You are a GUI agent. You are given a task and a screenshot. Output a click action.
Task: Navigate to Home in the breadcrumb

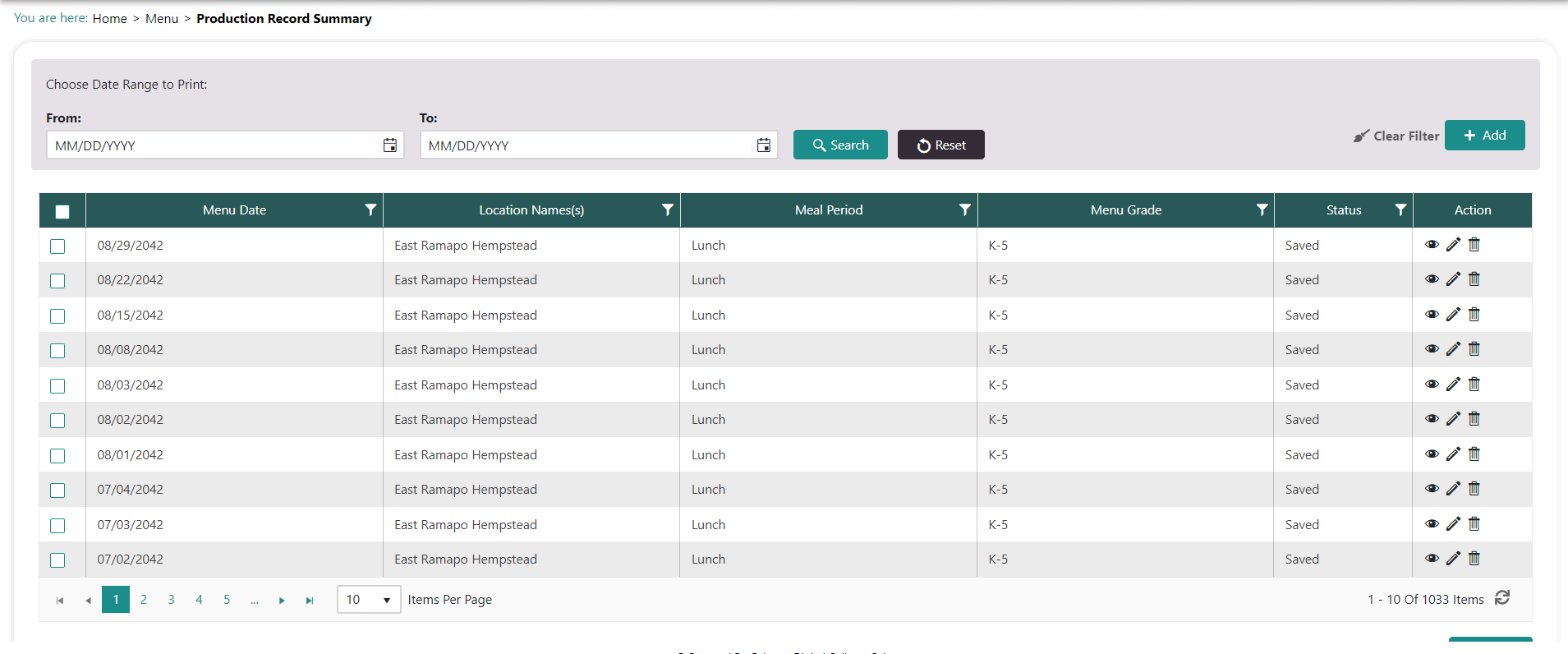(x=109, y=18)
